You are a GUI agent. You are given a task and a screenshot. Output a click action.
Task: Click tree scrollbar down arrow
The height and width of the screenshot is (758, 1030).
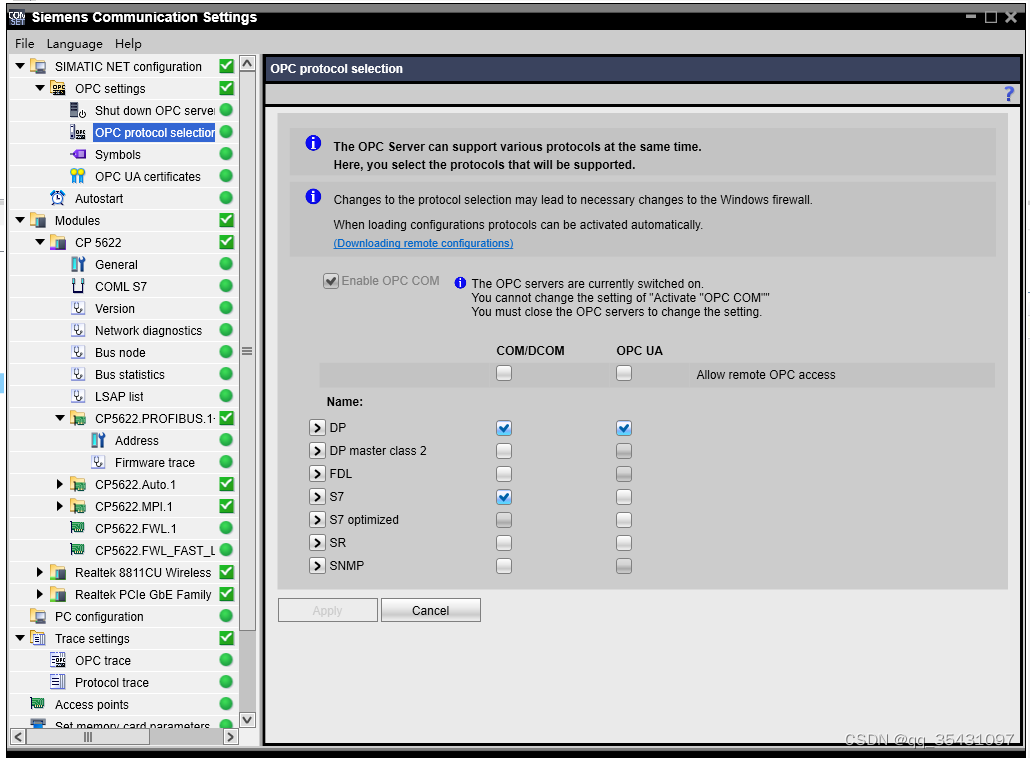(247, 719)
